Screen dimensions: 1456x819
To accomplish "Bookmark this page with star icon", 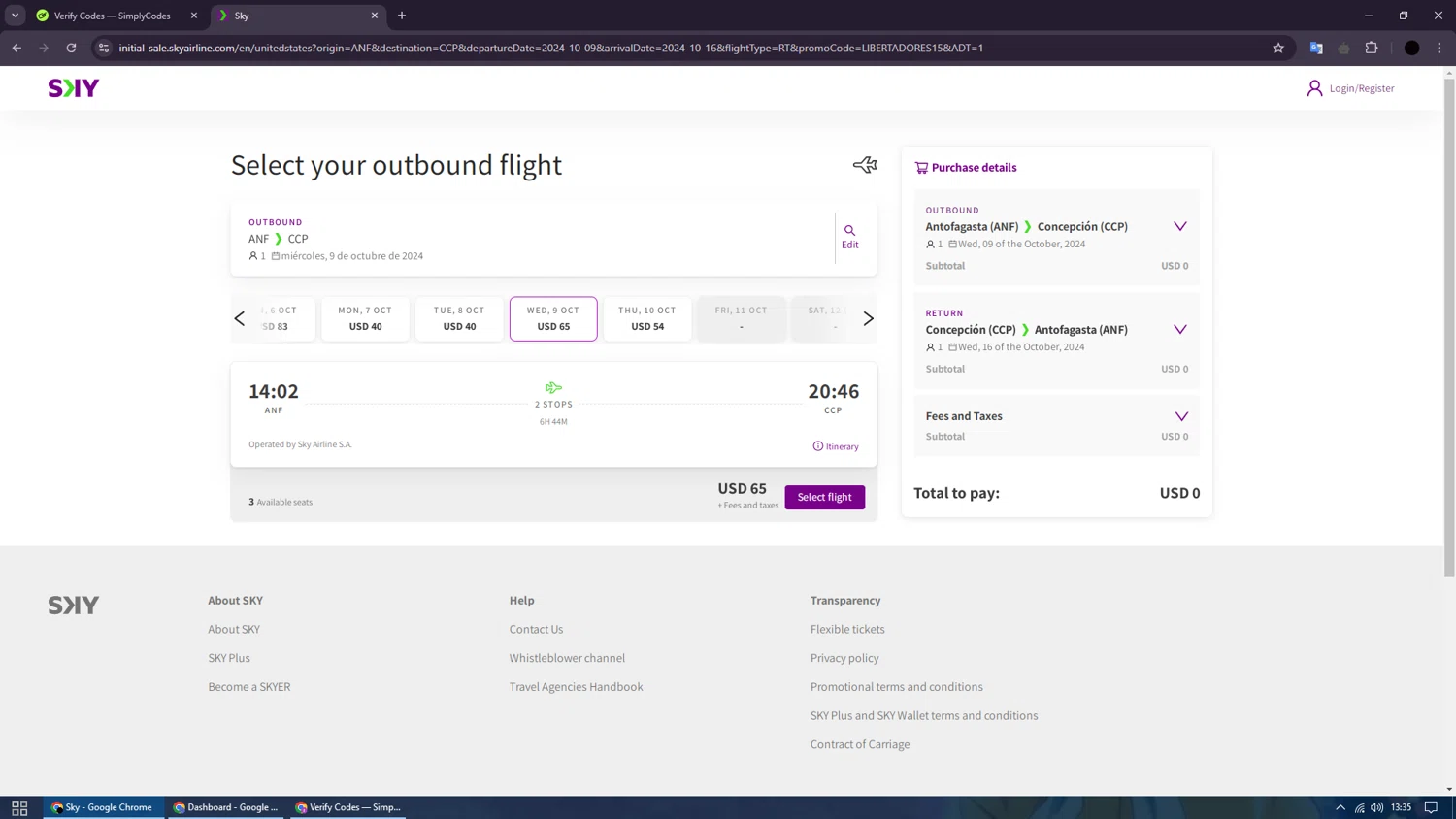I will click(x=1278, y=48).
